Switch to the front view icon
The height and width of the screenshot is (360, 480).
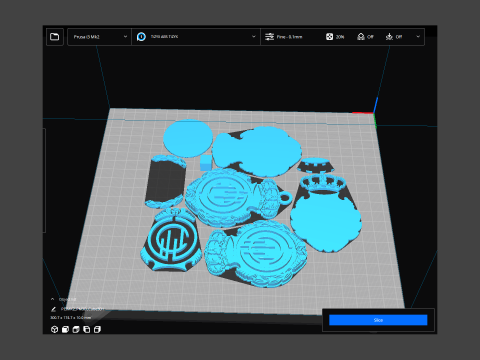pos(65,329)
